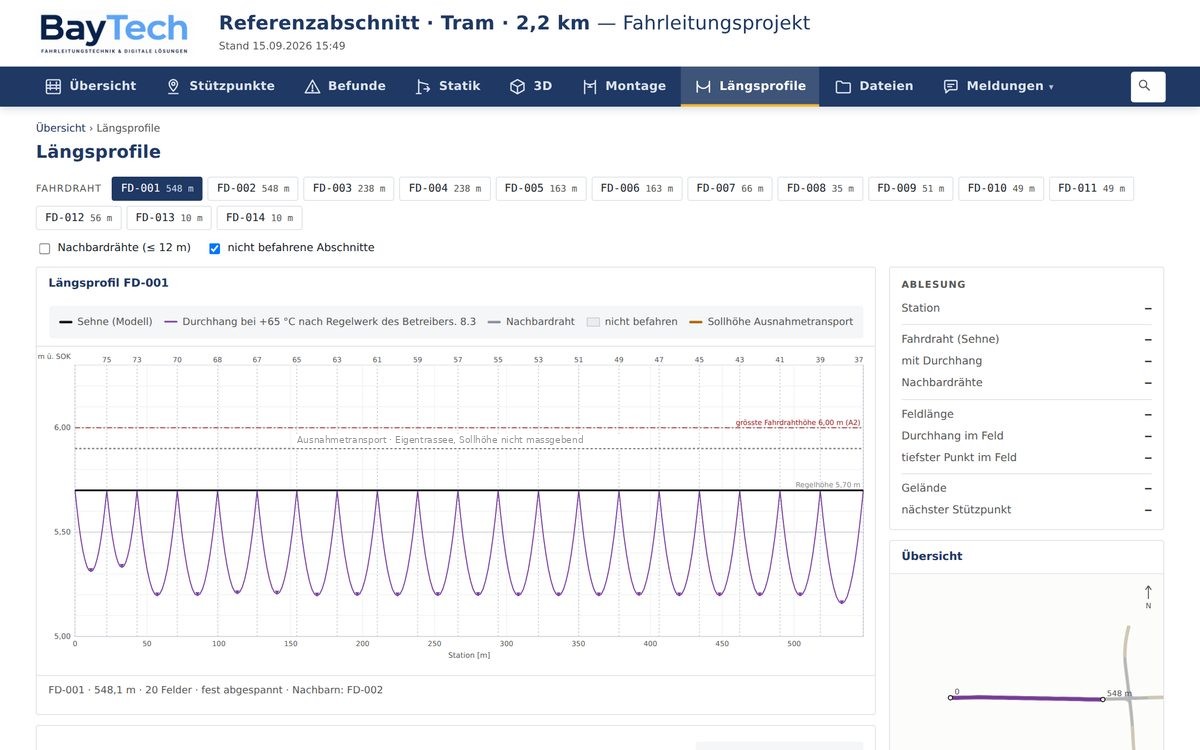Select contact wire FD-002 548 m
The image size is (1200, 750).
253,188
